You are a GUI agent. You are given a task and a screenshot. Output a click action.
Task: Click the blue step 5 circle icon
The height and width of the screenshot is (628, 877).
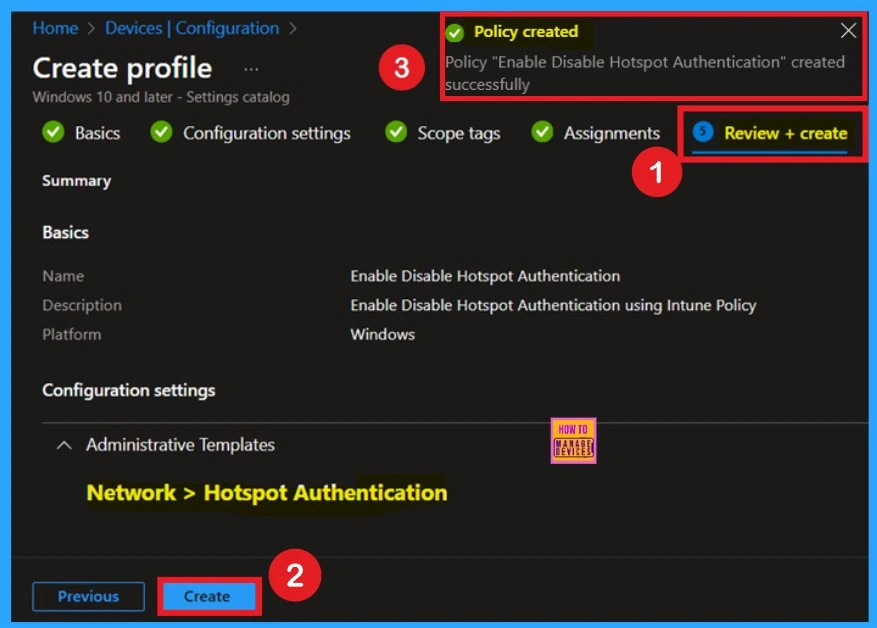pyautogui.click(x=703, y=132)
